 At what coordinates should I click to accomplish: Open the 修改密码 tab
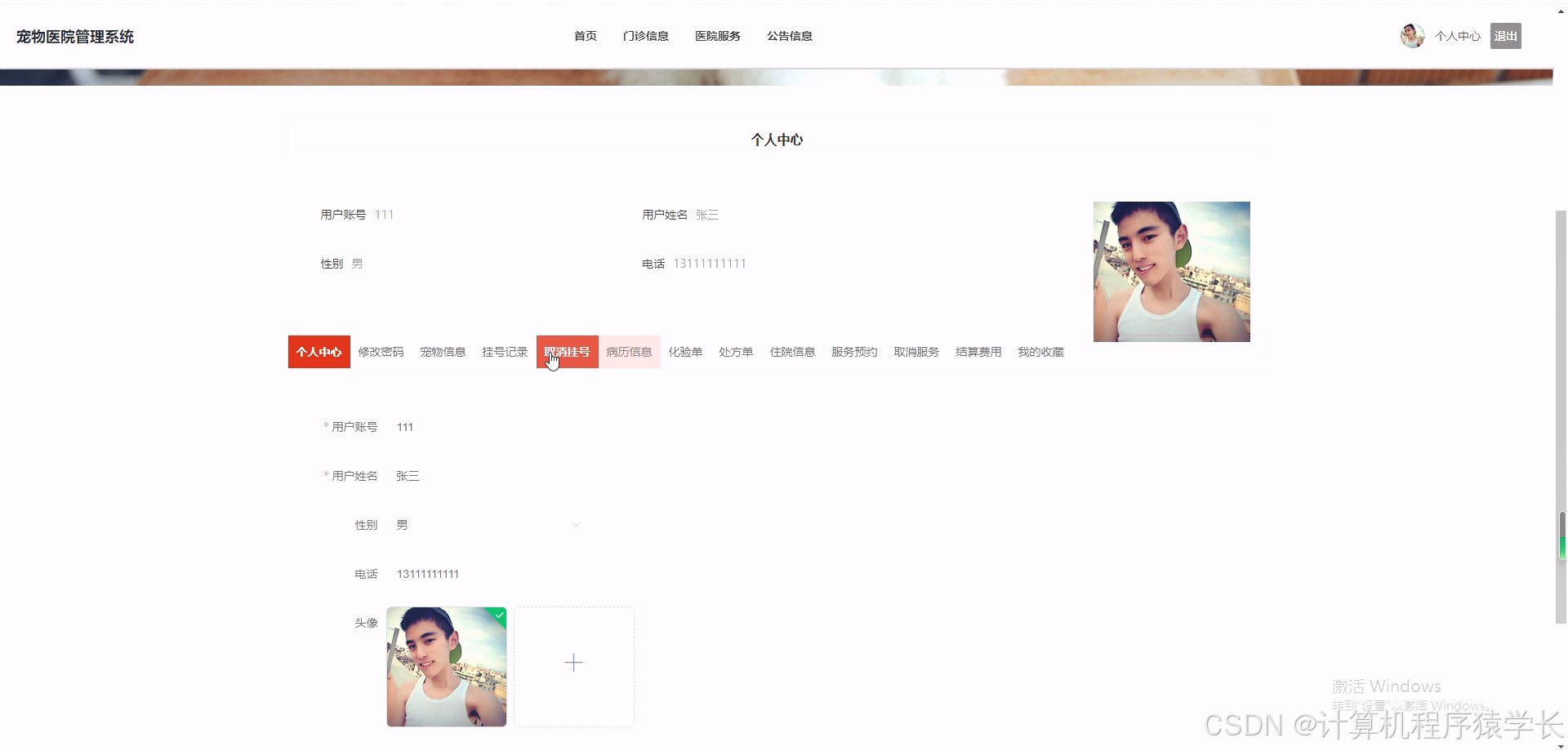[x=380, y=352]
